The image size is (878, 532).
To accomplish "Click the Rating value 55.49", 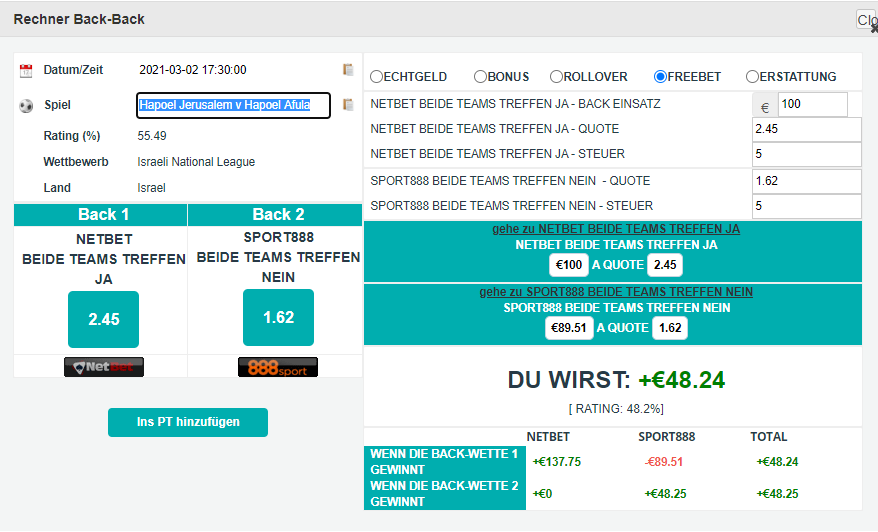I will click(x=152, y=136).
